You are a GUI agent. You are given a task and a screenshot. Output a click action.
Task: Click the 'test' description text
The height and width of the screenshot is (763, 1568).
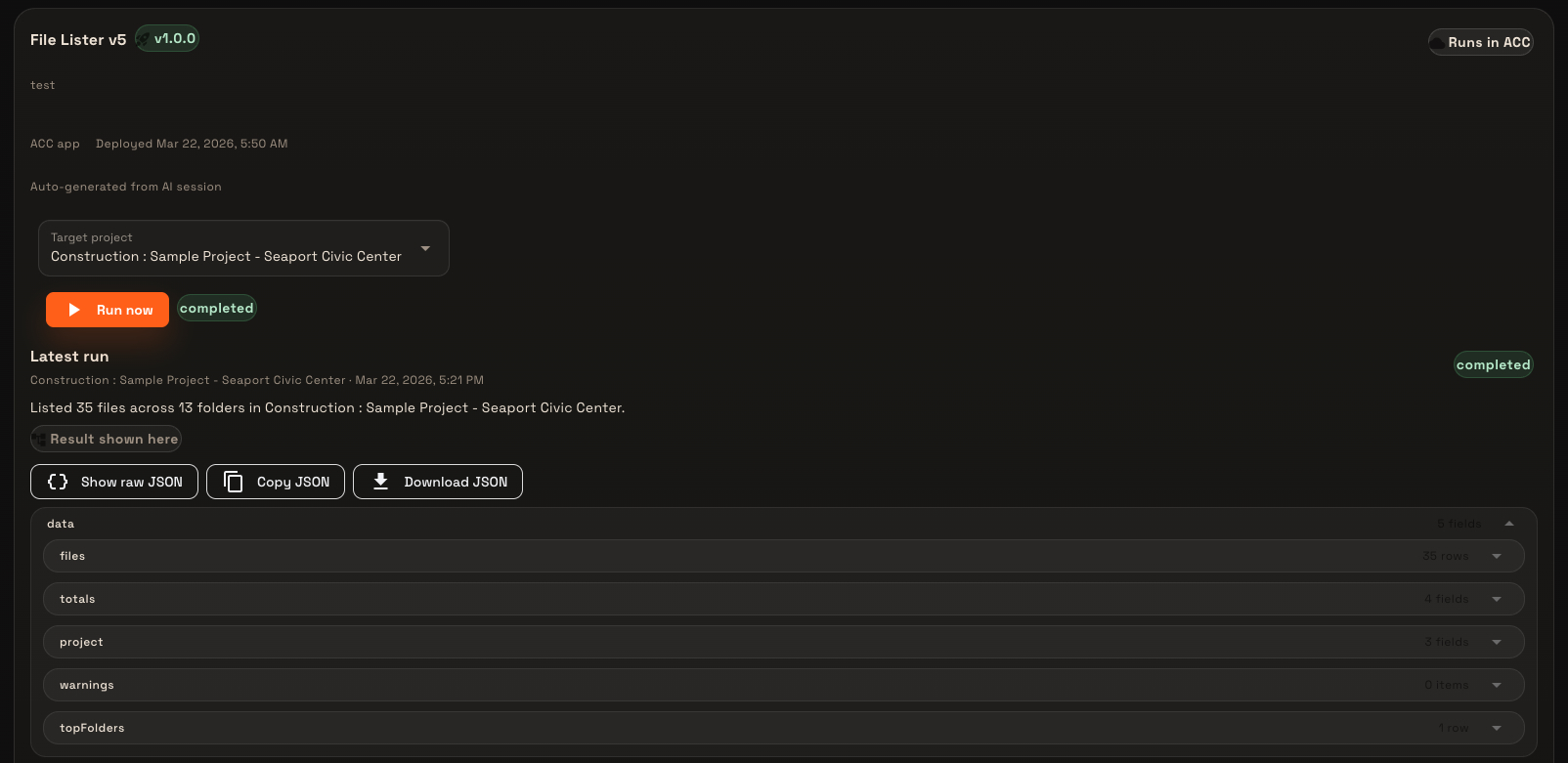[43, 85]
